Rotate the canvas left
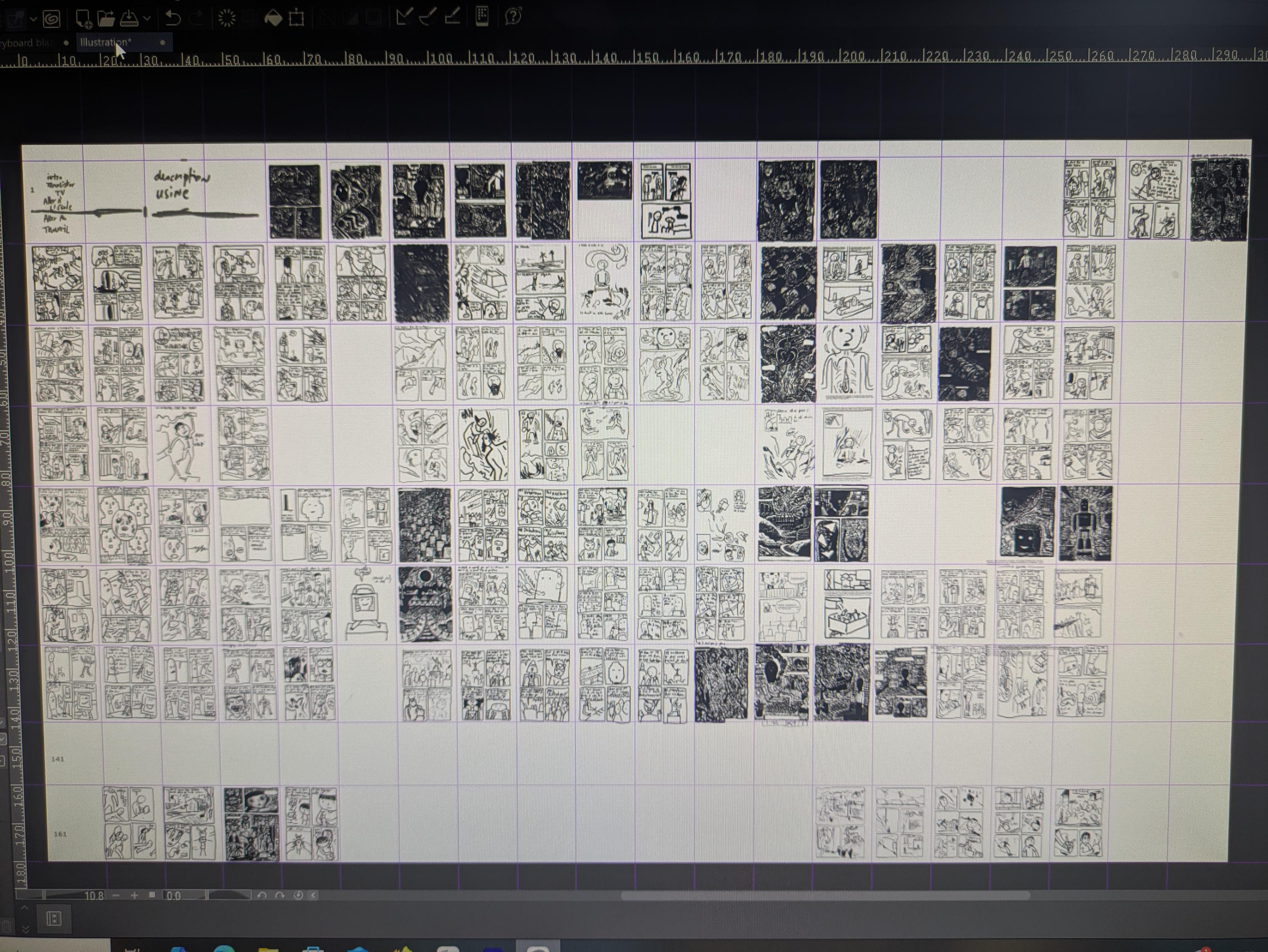This screenshot has height=952, width=1268. click(262, 895)
